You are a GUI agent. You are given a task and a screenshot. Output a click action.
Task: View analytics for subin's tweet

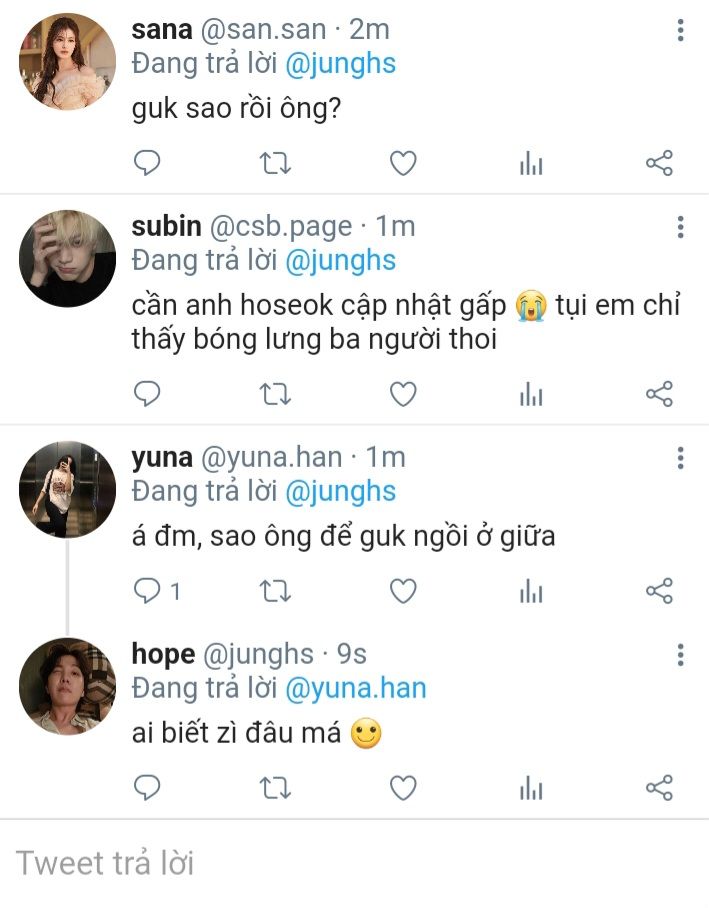coord(531,394)
